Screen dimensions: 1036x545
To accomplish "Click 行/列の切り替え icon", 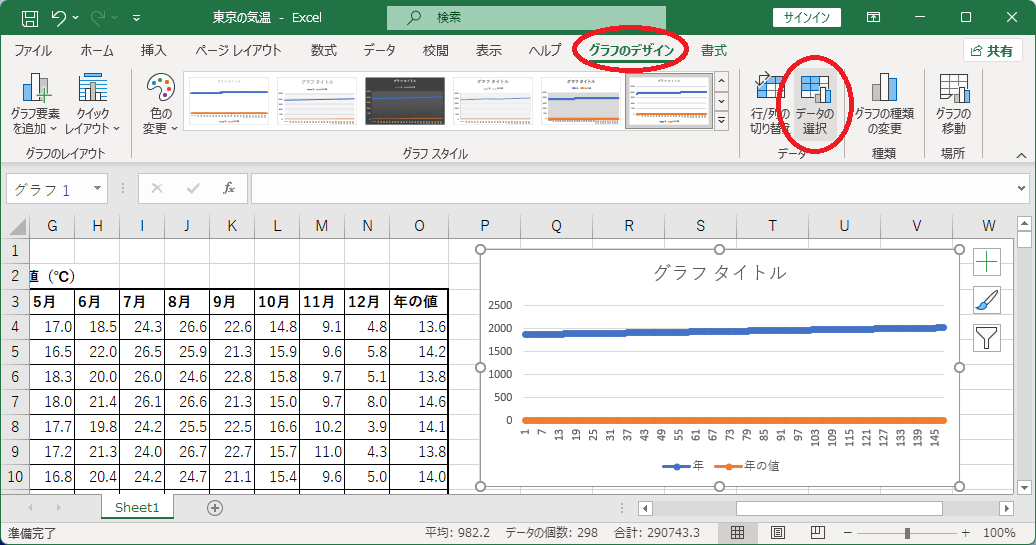I will (770, 104).
